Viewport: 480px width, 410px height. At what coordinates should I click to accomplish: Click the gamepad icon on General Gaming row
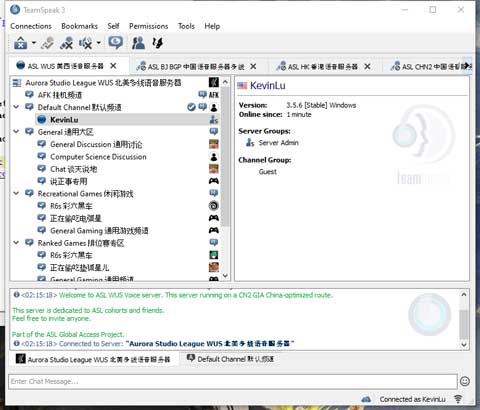(214, 230)
